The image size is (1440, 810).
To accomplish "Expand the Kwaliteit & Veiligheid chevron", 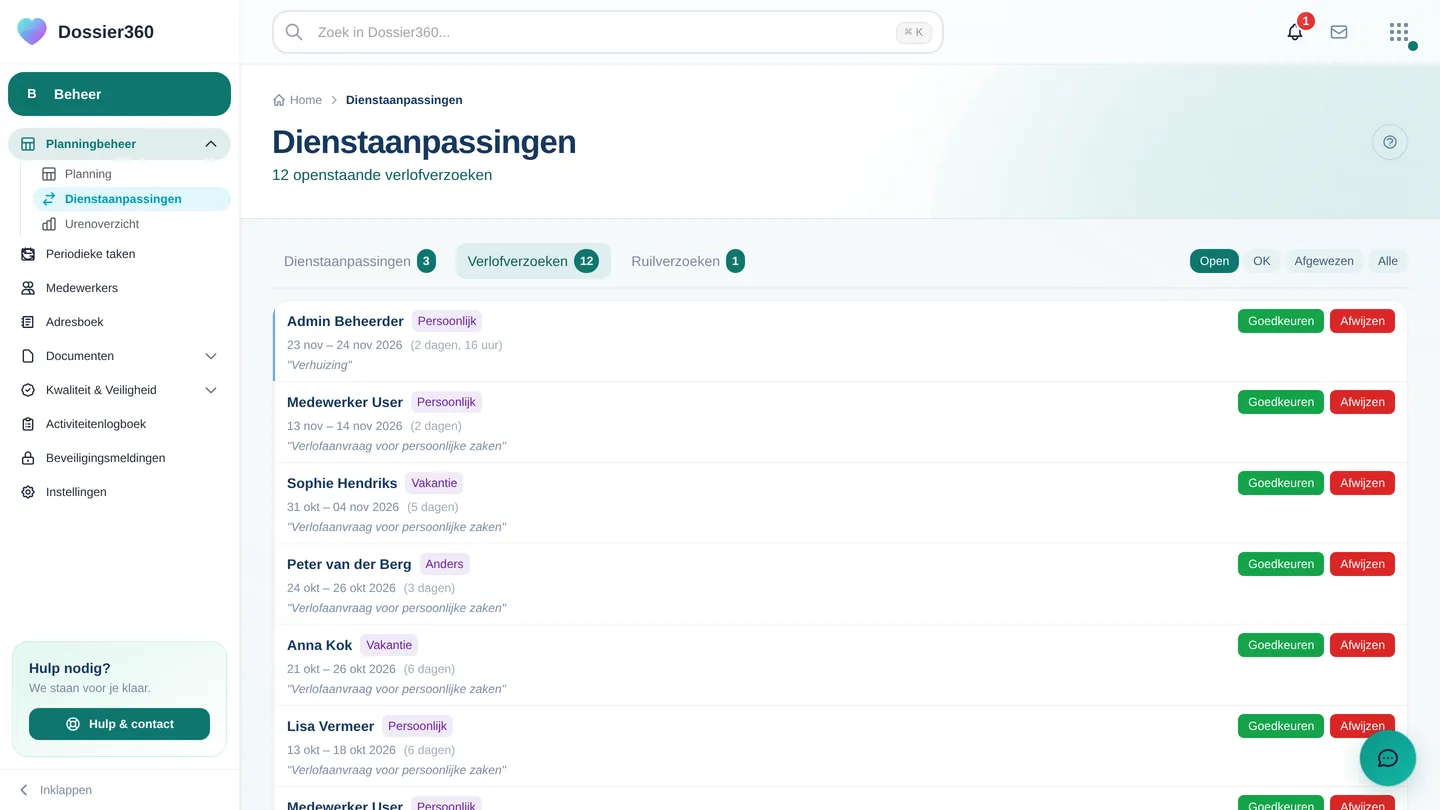I will (x=211, y=390).
